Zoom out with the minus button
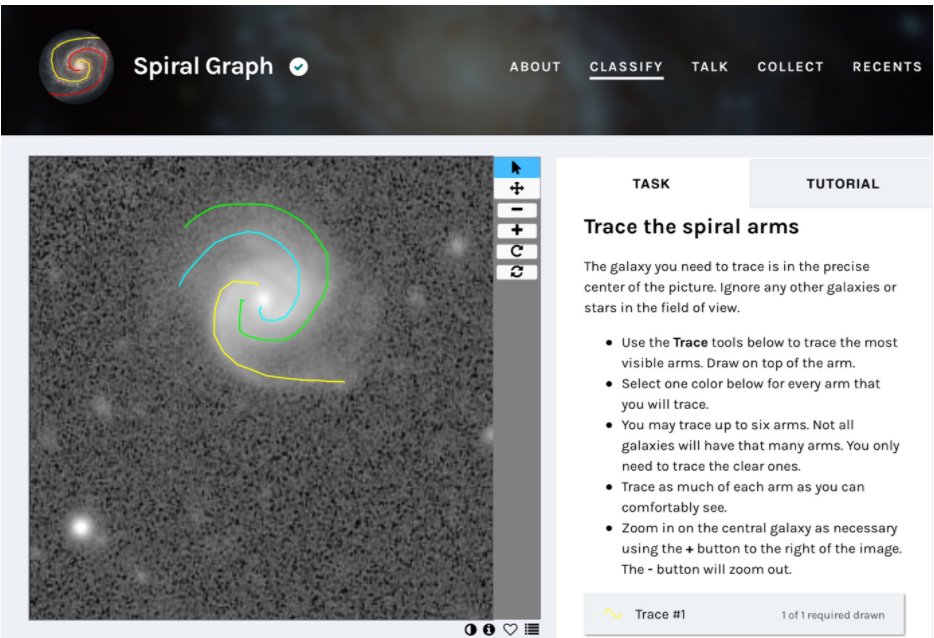The width and height of the screenshot is (934, 638). (516, 210)
